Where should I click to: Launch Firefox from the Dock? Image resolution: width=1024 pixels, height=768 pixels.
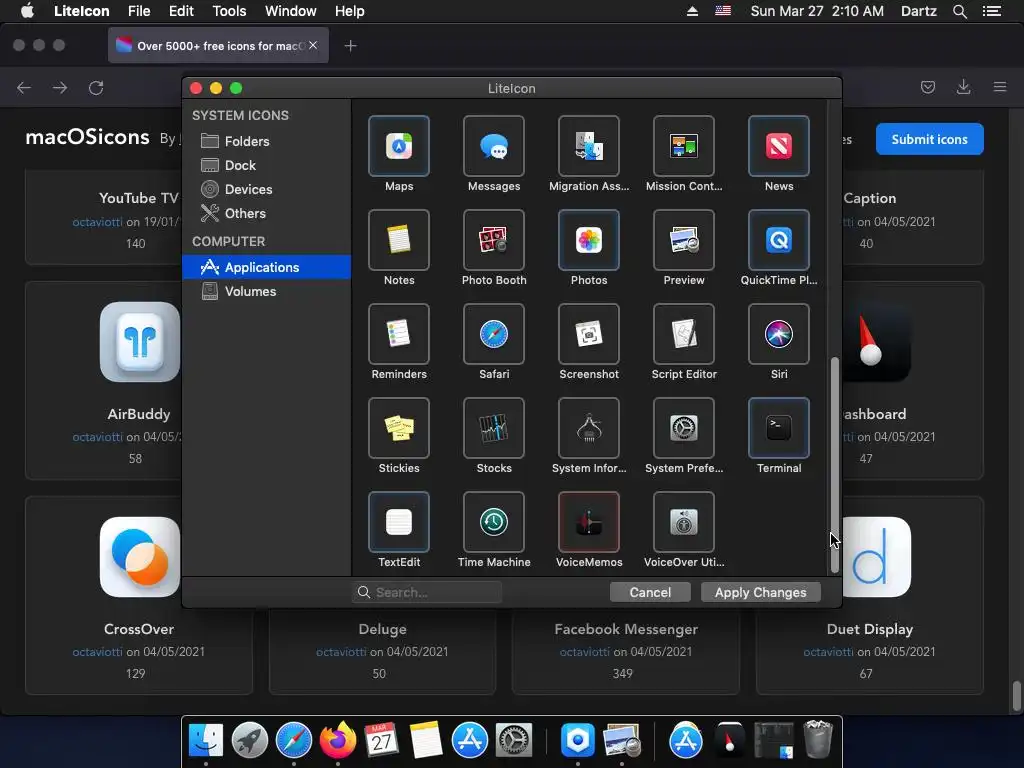tap(338, 740)
